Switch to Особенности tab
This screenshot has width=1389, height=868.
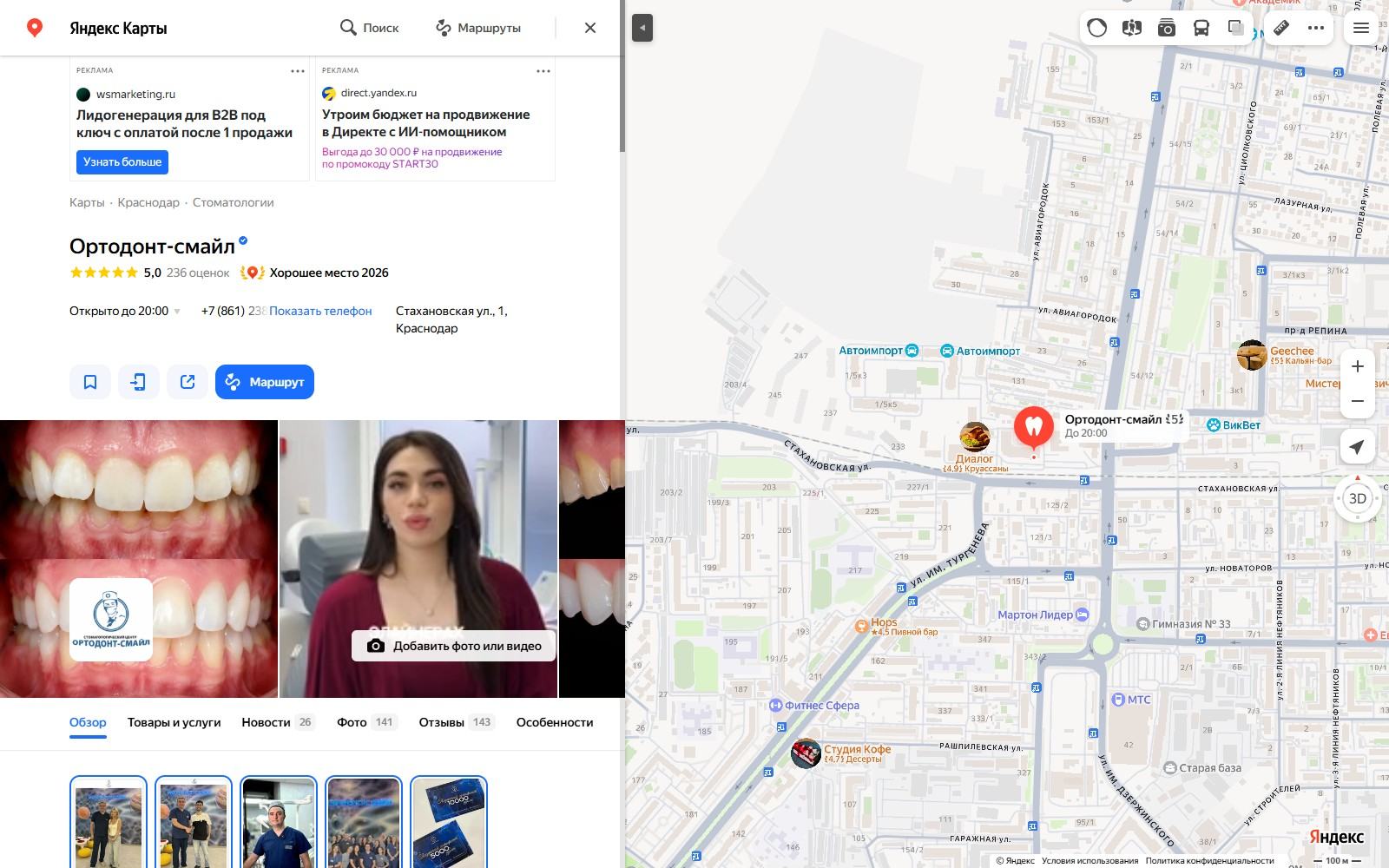pyautogui.click(x=555, y=722)
